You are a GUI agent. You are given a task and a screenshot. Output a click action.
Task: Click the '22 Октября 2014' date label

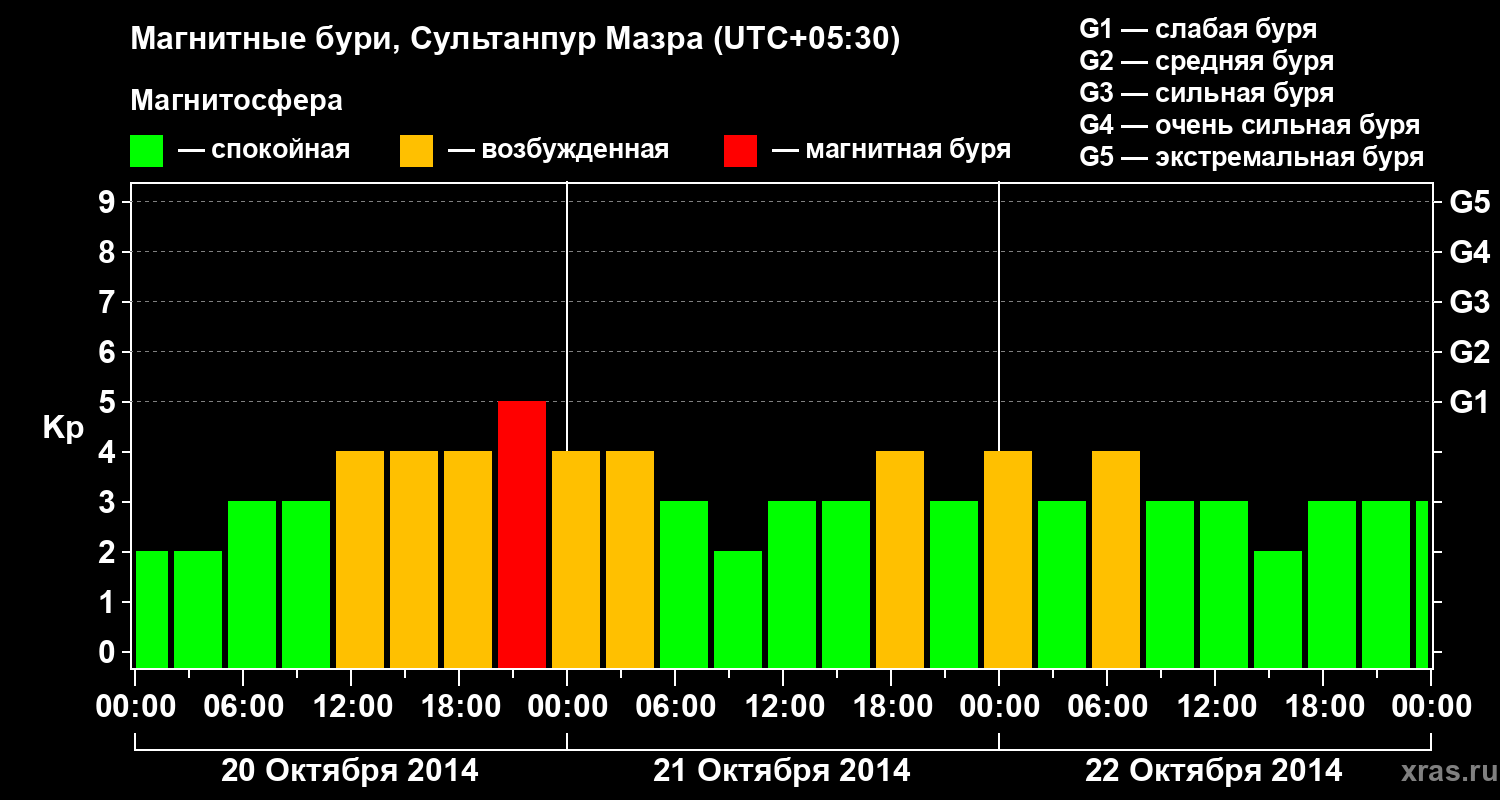click(x=1214, y=771)
